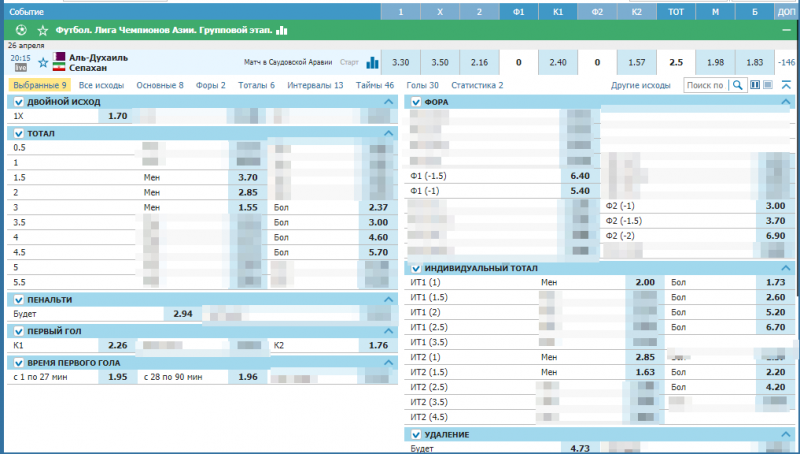Click the market search input field
Image resolution: width=800 pixels, height=454 pixels.
706,86
